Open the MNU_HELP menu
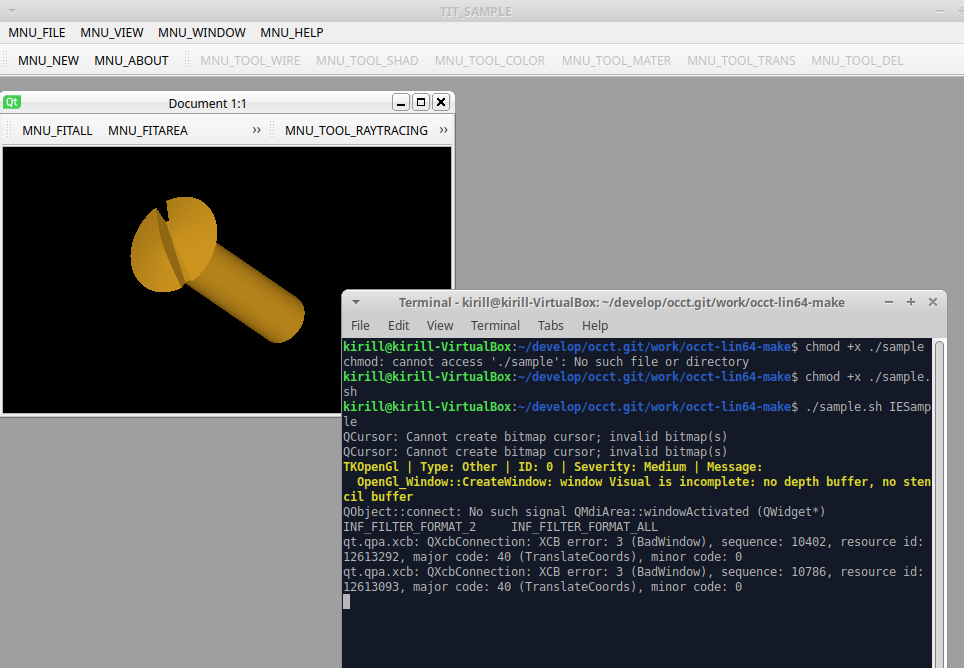964x668 pixels. (x=292, y=33)
